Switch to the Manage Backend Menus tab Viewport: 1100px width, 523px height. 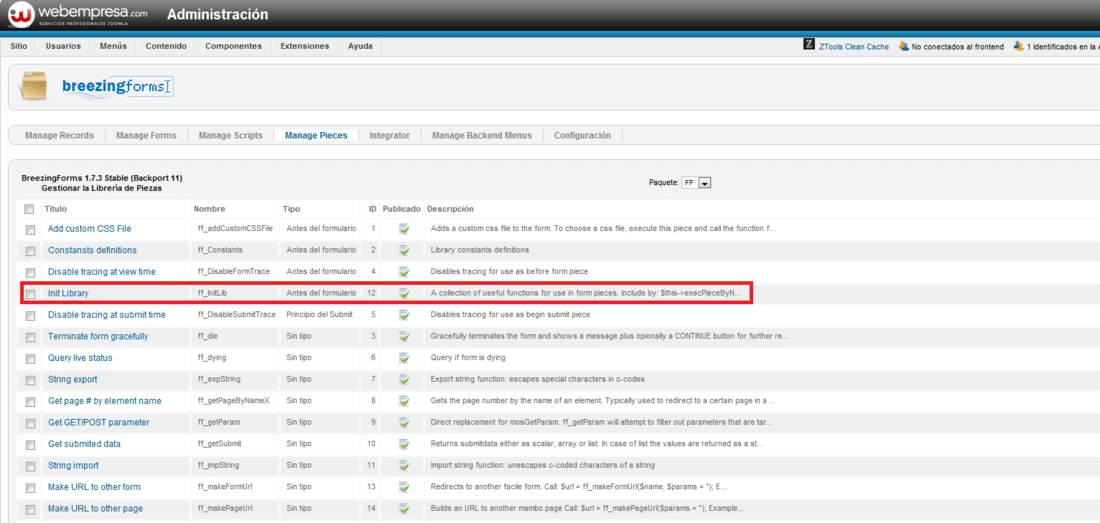482,135
